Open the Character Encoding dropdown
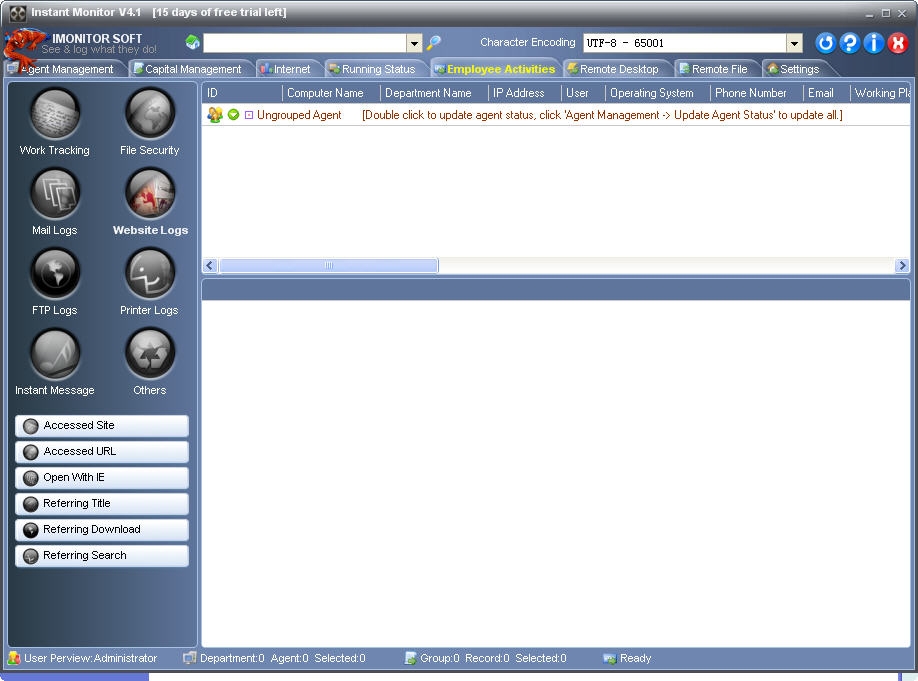The image size is (918, 681). [x=794, y=43]
